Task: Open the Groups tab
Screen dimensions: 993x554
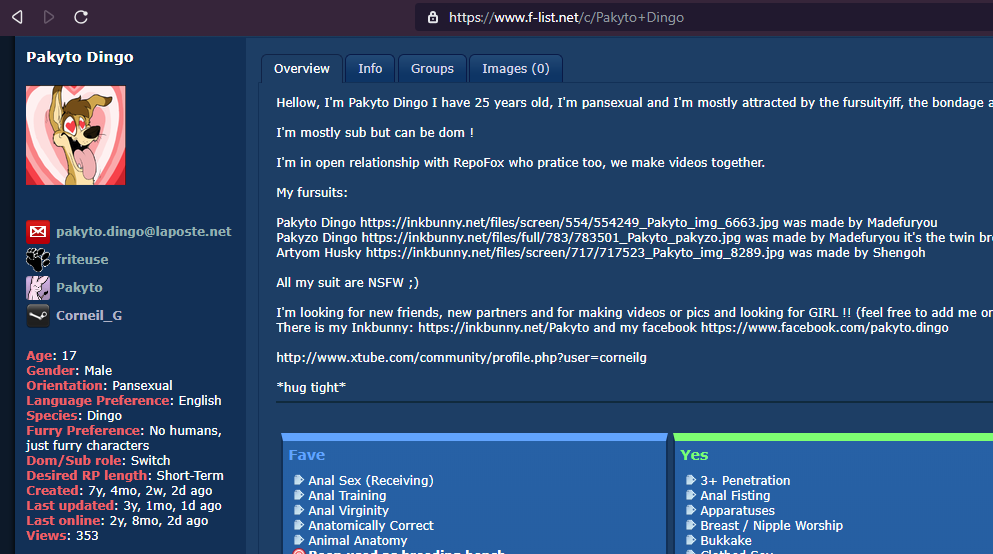Action: [432, 68]
